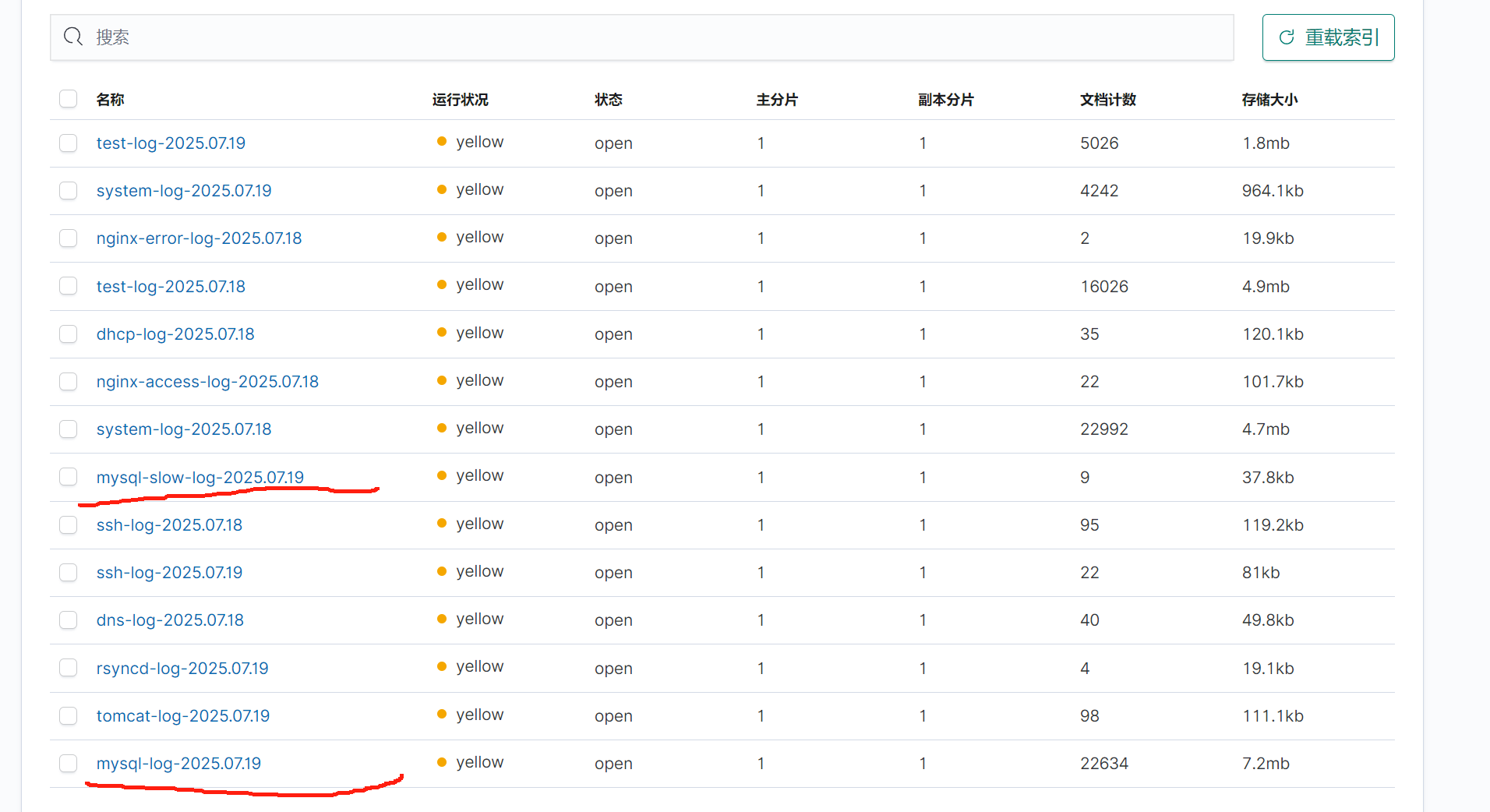Check the box for test-log-2025.07.18
The image size is (1490, 812).
click(69, 286)
